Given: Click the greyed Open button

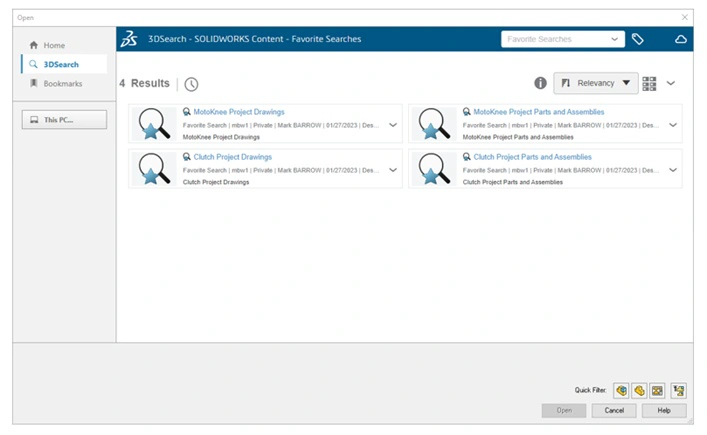Looking at the screenshot, I should tap(564, 411).
